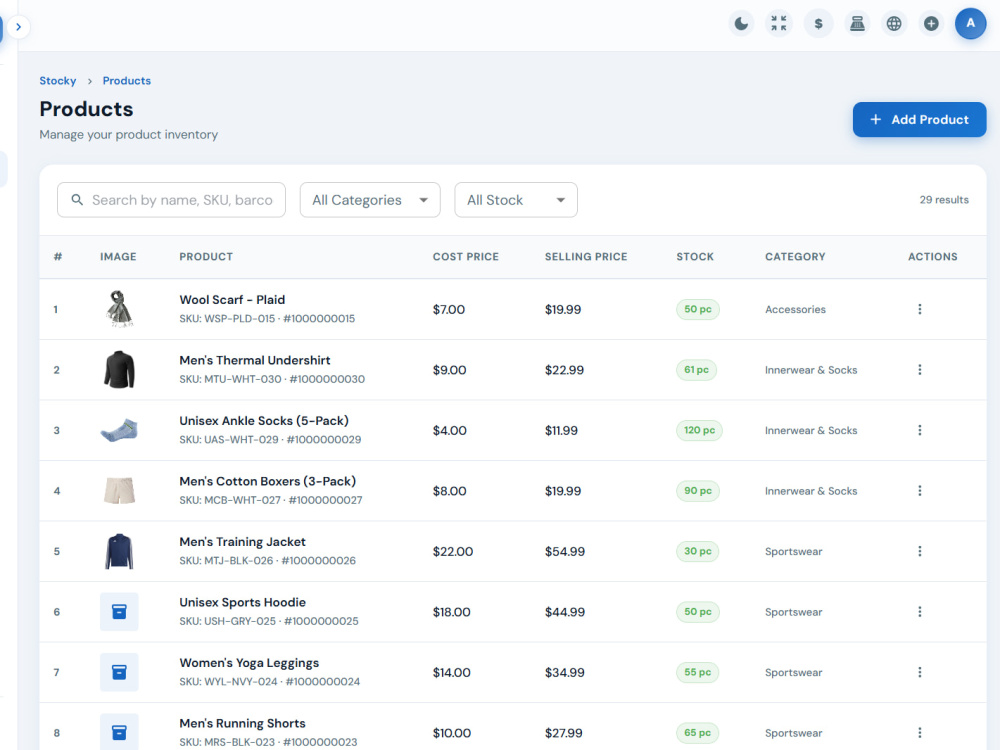
Task: Click the CATEGORY column header
Action: tap(795, 256)
